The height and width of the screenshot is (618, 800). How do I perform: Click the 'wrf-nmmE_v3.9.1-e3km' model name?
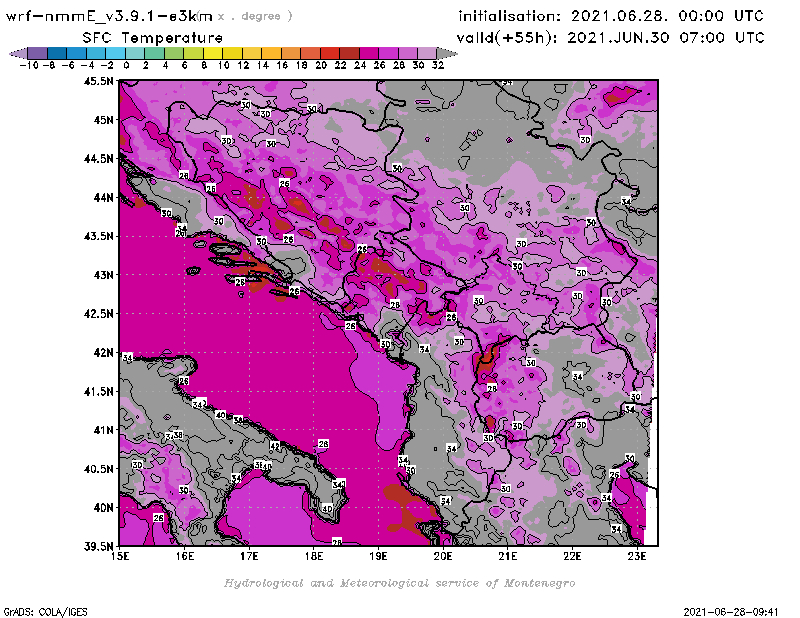[x=109, y=16]
